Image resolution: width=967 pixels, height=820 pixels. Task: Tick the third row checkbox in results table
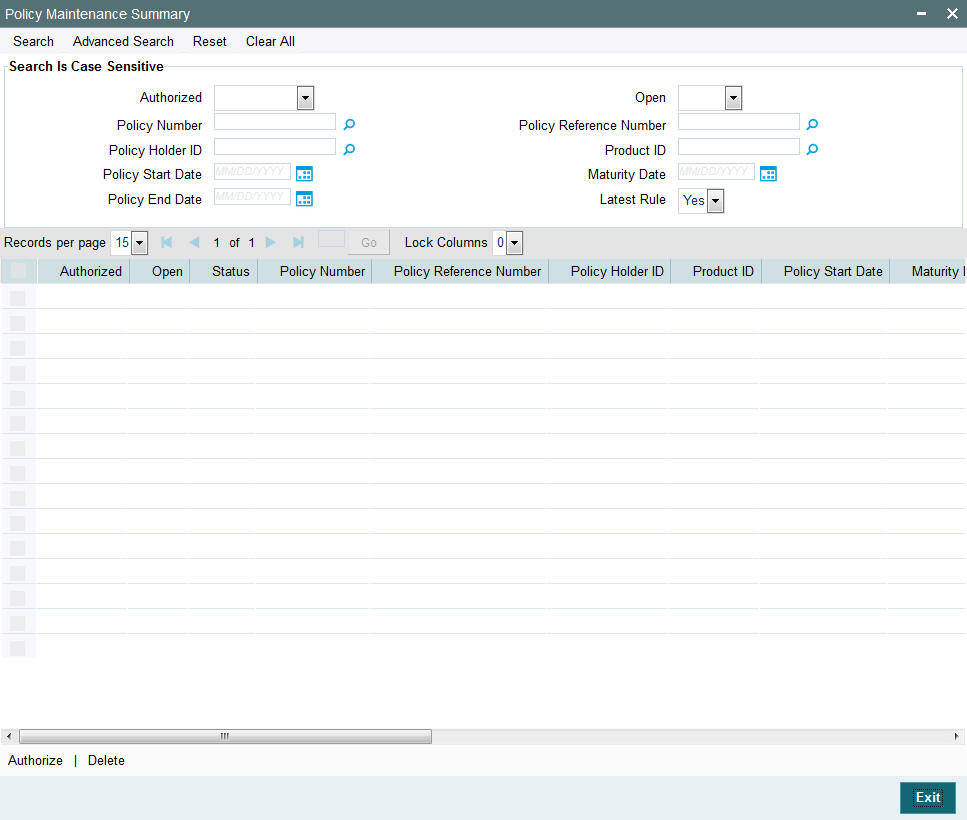point(18,348)
